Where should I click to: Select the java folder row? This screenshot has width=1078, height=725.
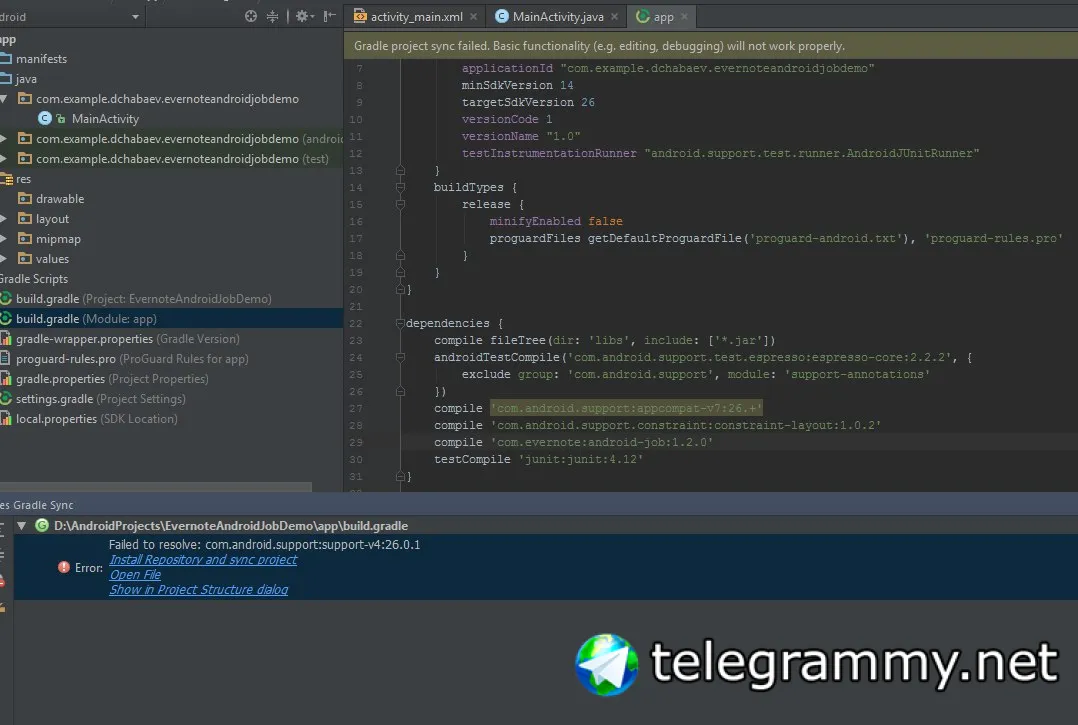pyautogui.click(x=171, y=78)
